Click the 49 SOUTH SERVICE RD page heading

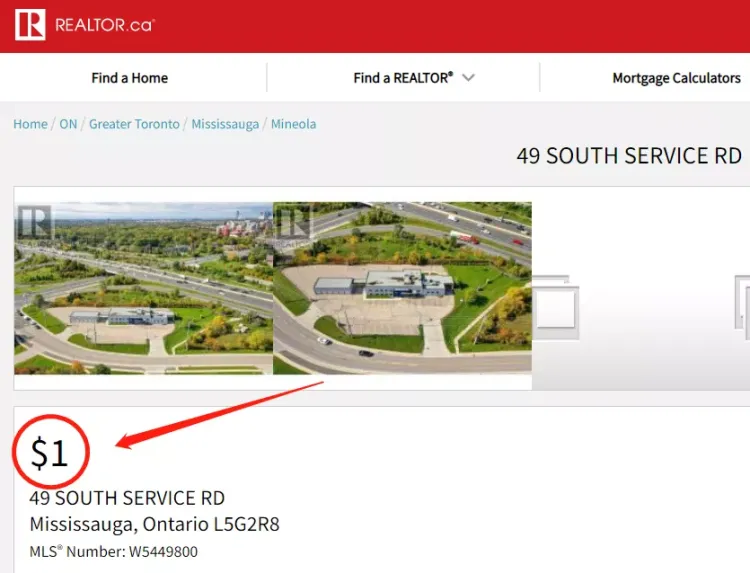coord(629,156)
